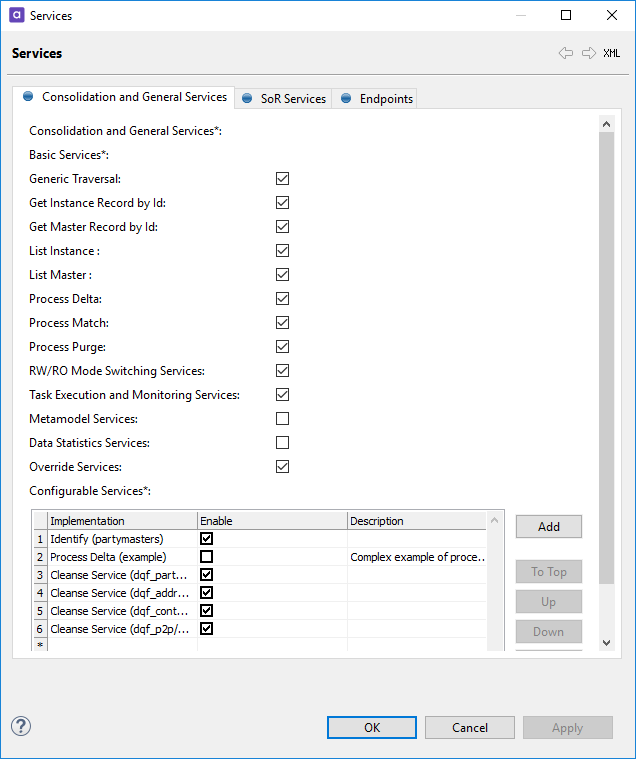Click the help question mark icon
Image resolution: width=636 pixels, height=759 pixels.
[x=21, y=726]
